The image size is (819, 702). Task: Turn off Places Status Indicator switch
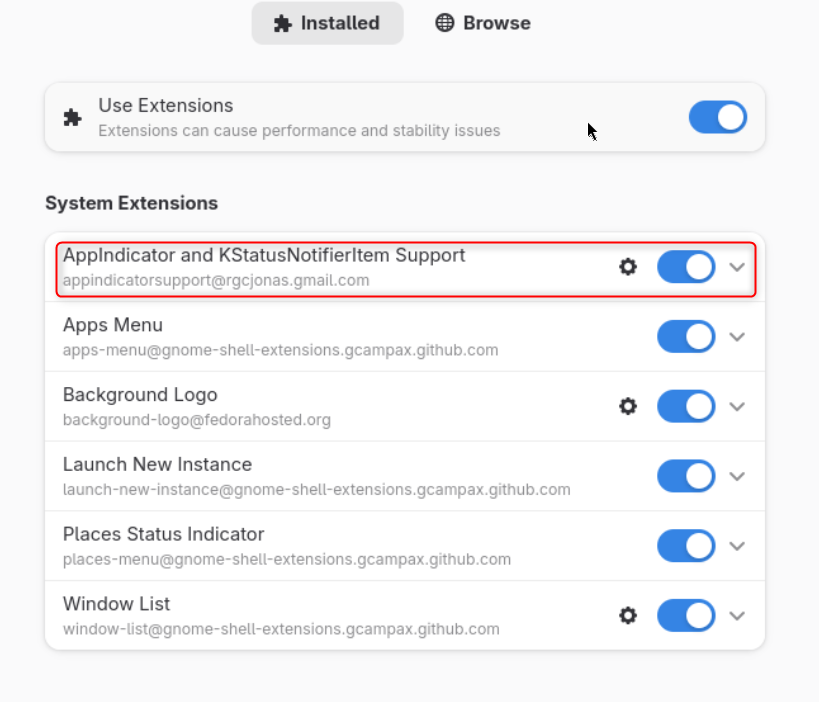pyautogui.click(x=686, y=546)
